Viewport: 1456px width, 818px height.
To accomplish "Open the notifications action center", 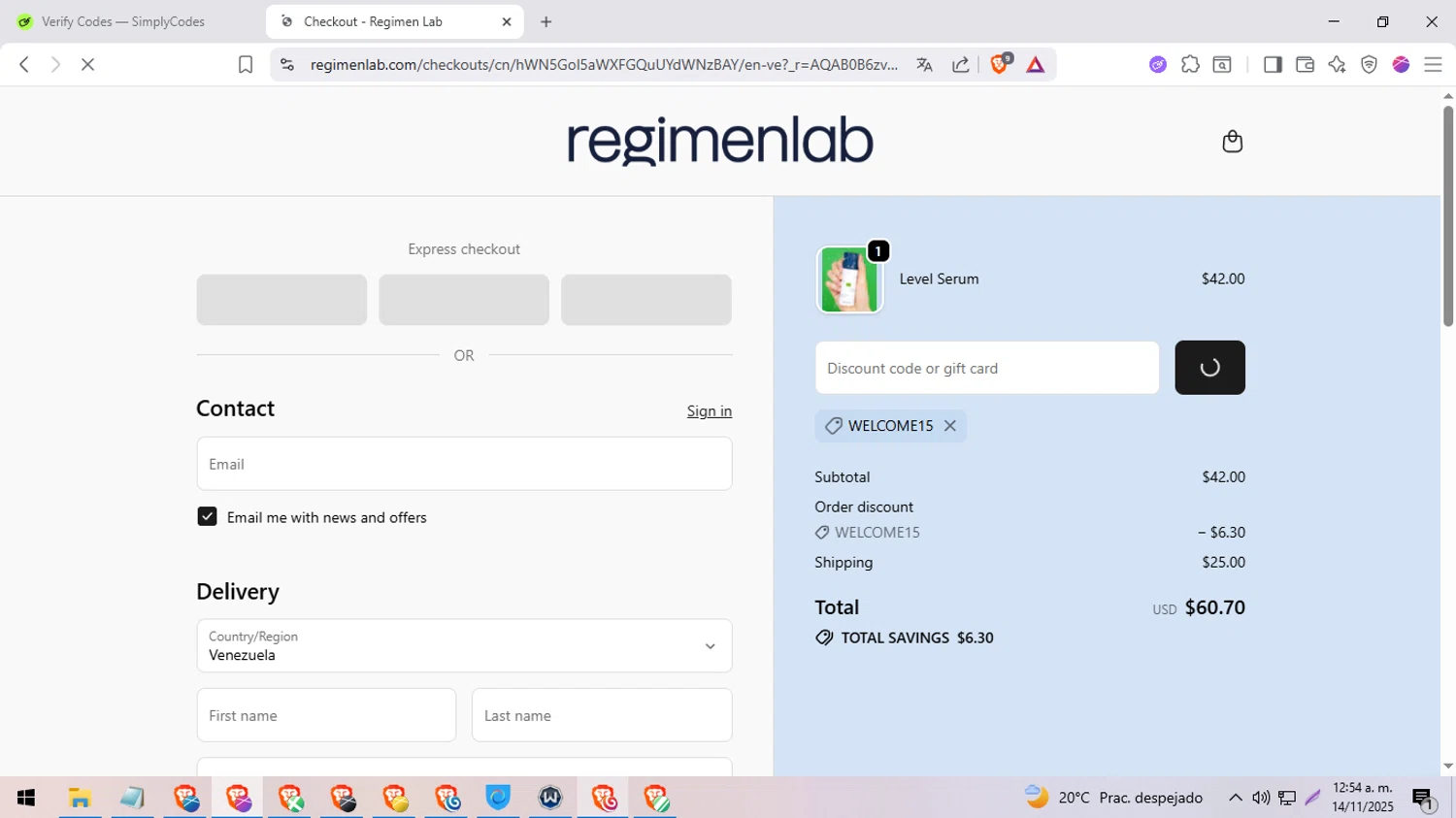I will click(x=1423, y=799).
